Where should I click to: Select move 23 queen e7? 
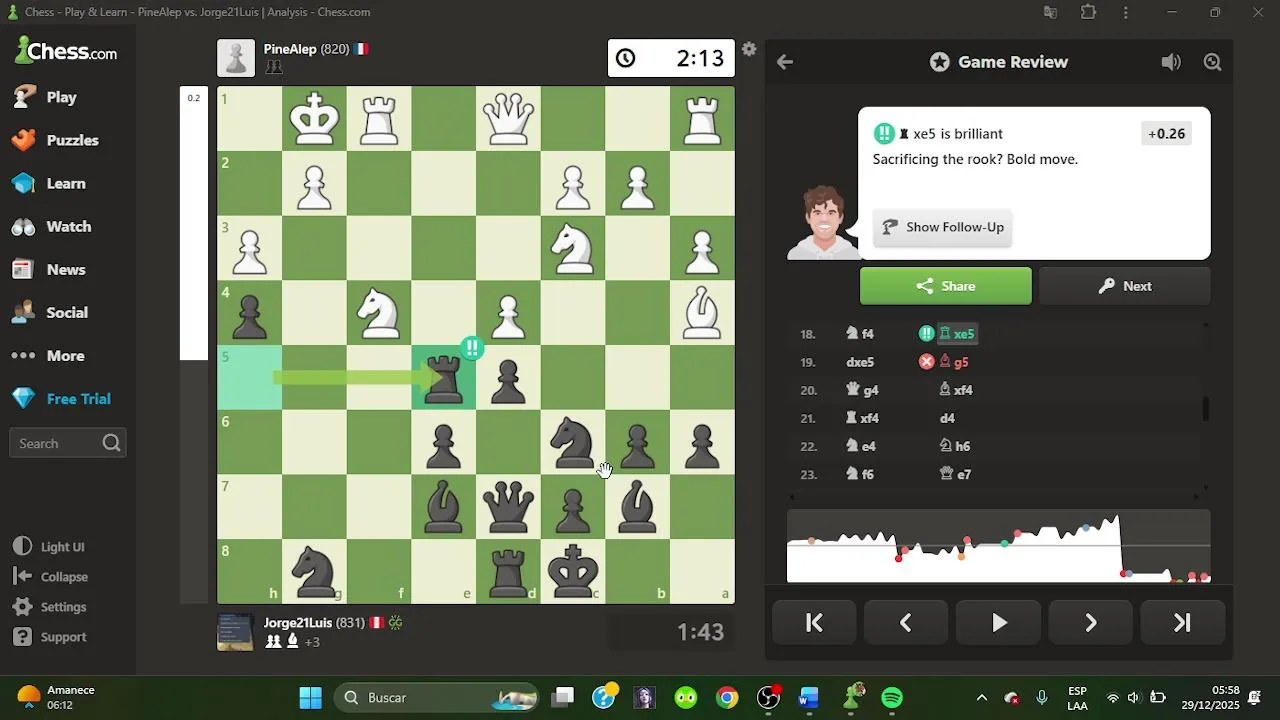[x=955, y=474]
